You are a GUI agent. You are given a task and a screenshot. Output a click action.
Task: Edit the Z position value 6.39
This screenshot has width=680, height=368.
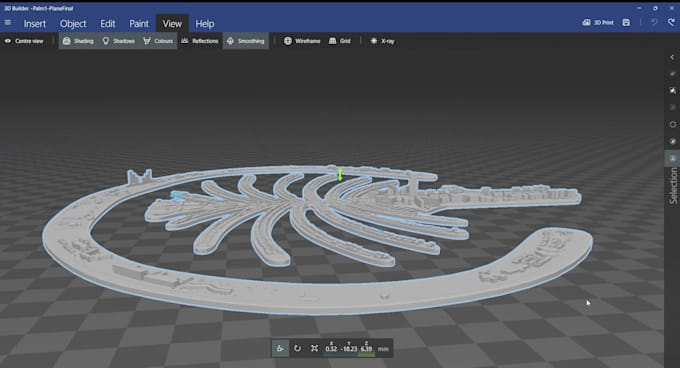pyautogui.click(x=366, y=348)
